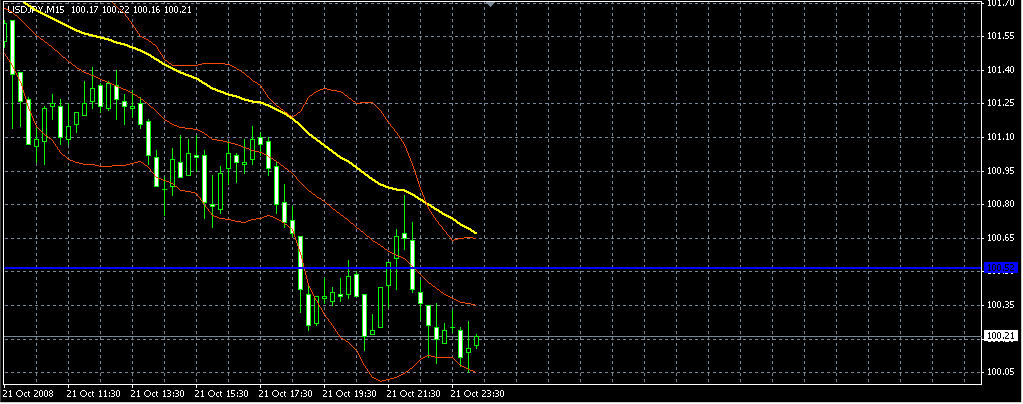
Task: Click the 100.95 price axis label
Action: point(1001,170)
